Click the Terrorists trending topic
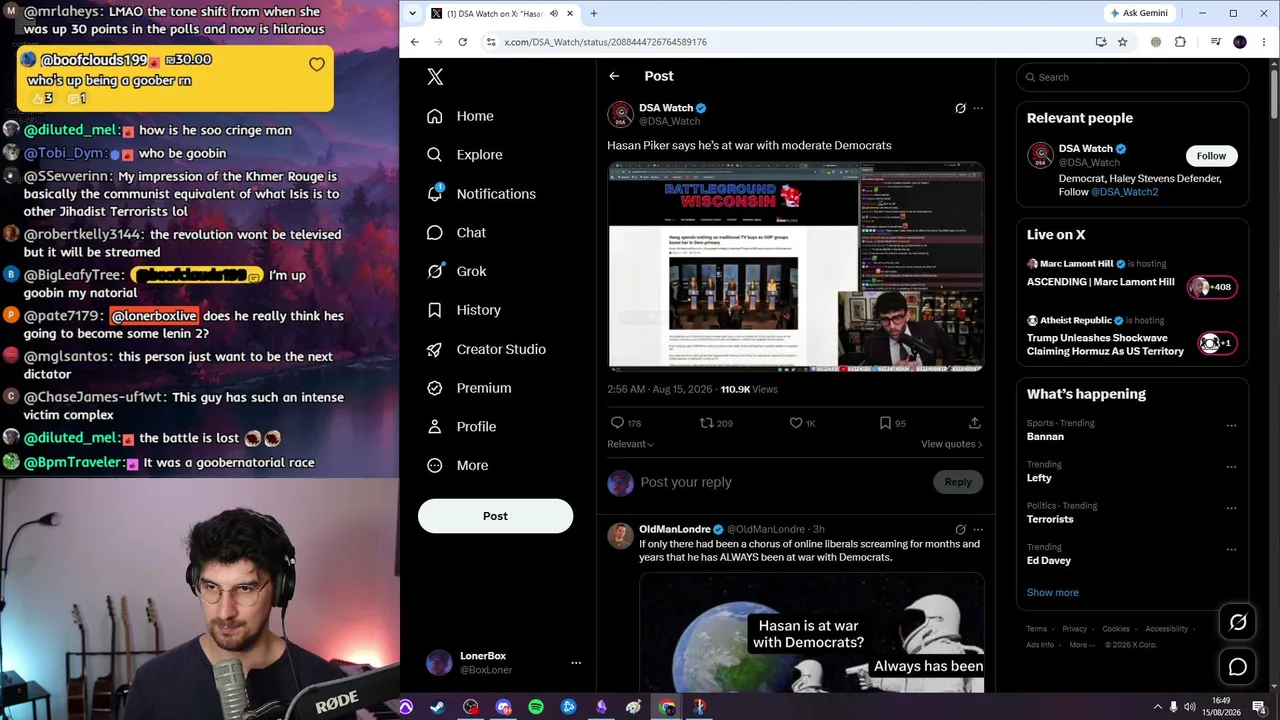The image size is (1280, 720). [1050, 519]
